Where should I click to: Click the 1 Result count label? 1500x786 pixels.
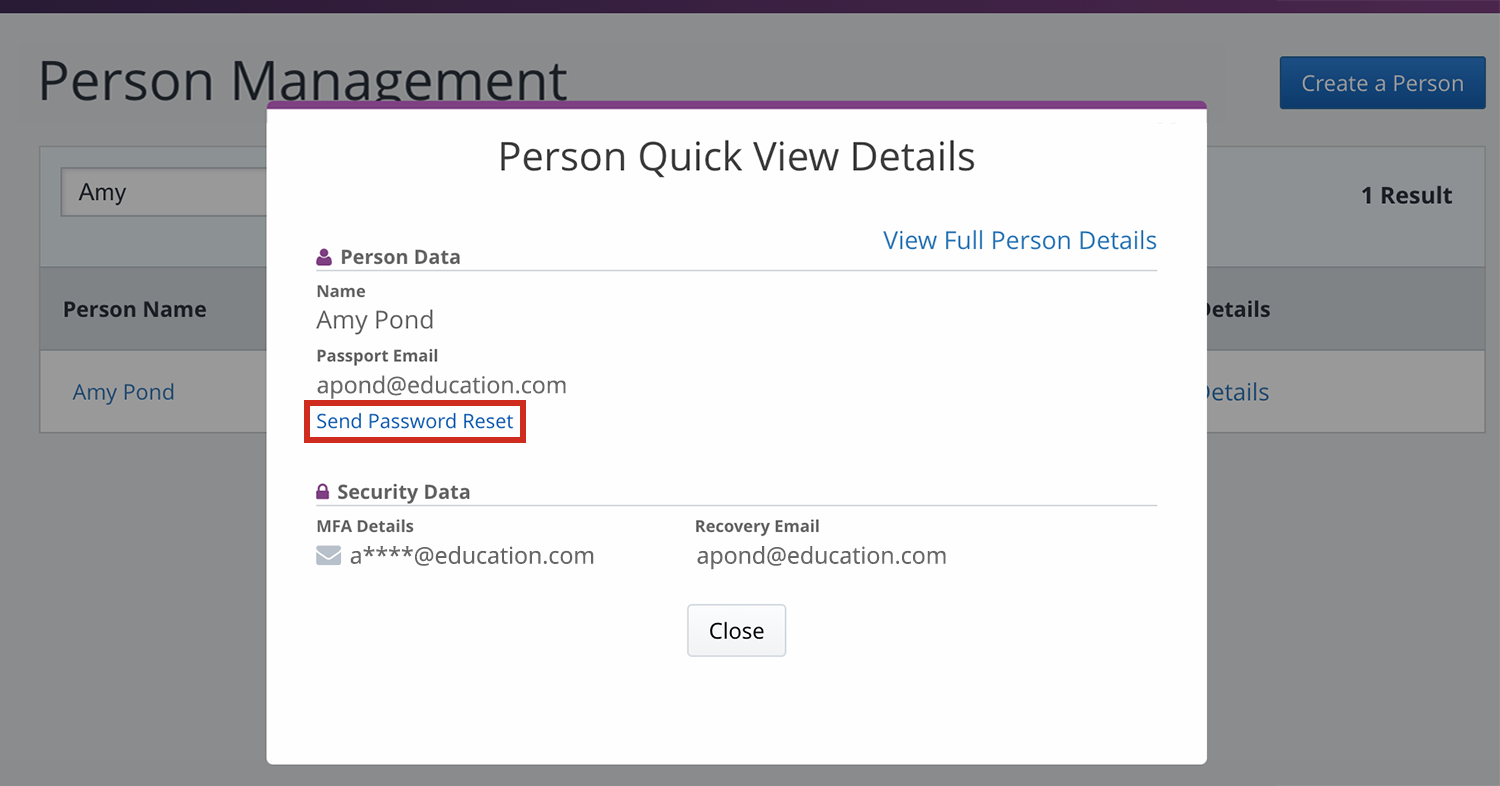(x=1406, y=195)
